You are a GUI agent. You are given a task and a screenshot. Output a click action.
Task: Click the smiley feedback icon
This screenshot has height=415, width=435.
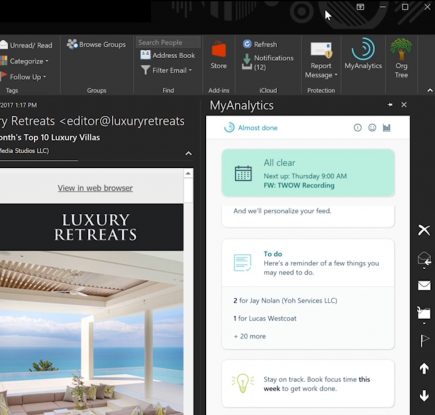click(372, 128)
